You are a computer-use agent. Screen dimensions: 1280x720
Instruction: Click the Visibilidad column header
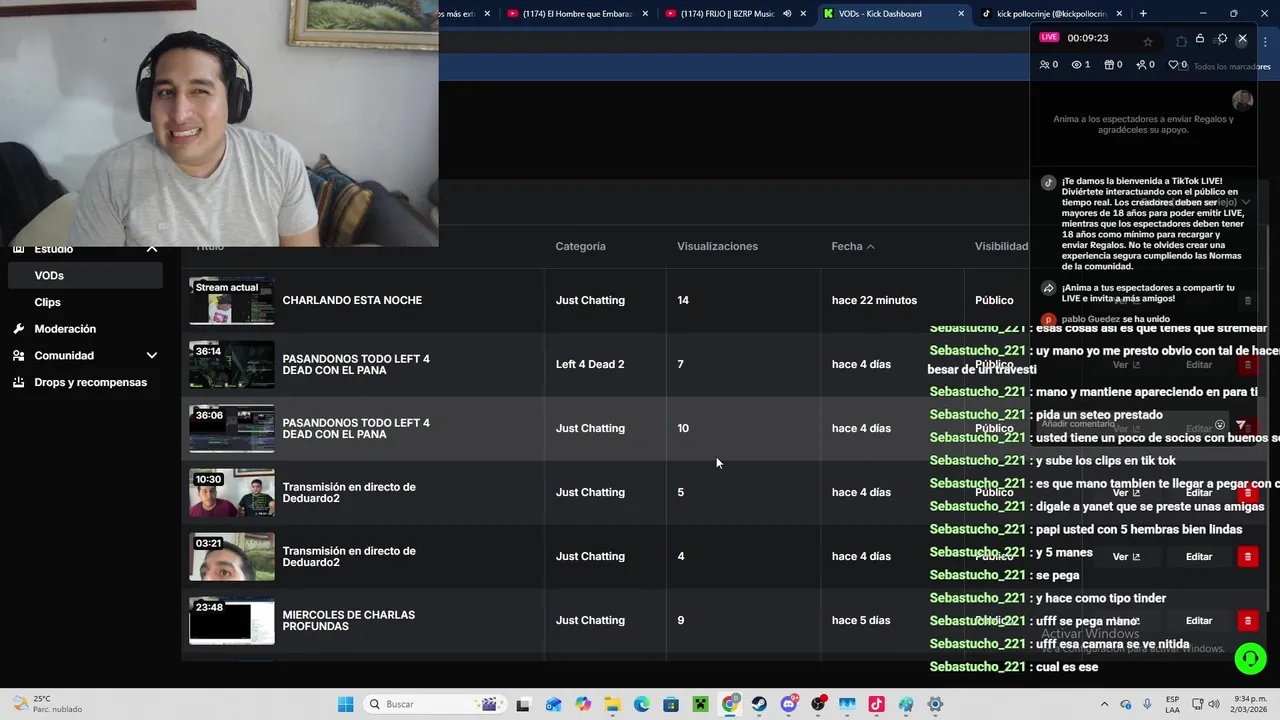coord(1001,246)
